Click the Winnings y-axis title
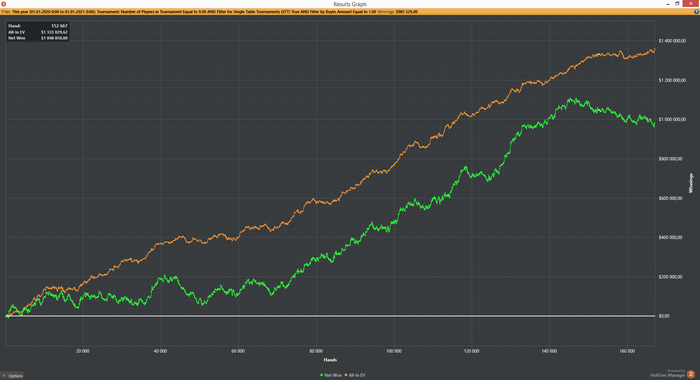The width and height of the screenshot is (700, 380). 691,183
